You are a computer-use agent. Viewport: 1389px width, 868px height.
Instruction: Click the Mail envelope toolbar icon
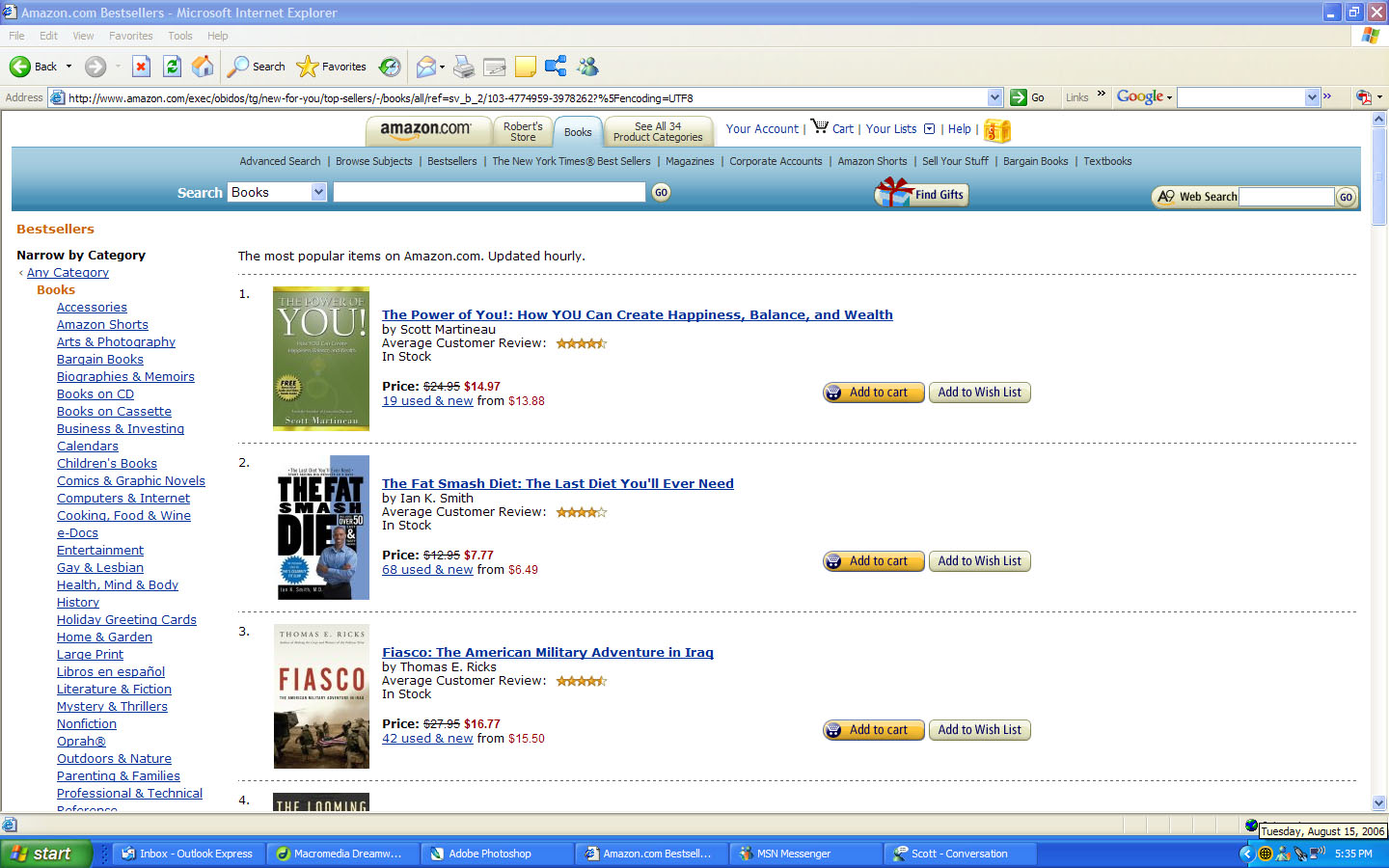[x=425, y=67]
